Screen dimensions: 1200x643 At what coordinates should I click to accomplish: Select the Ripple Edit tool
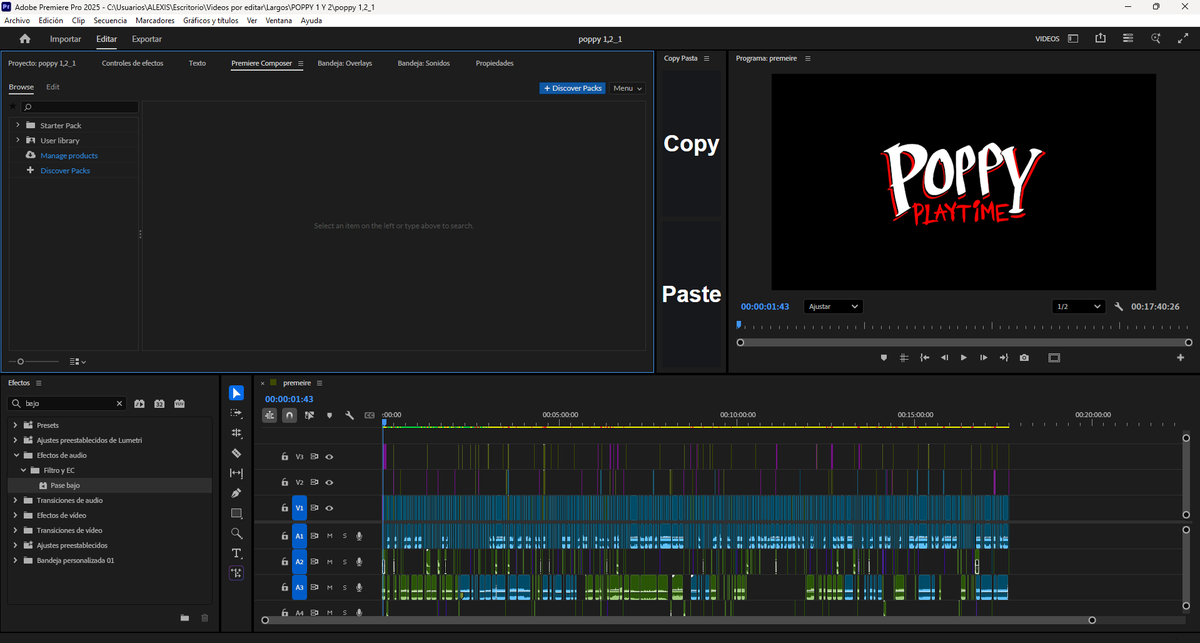click(x=236, y=433)
